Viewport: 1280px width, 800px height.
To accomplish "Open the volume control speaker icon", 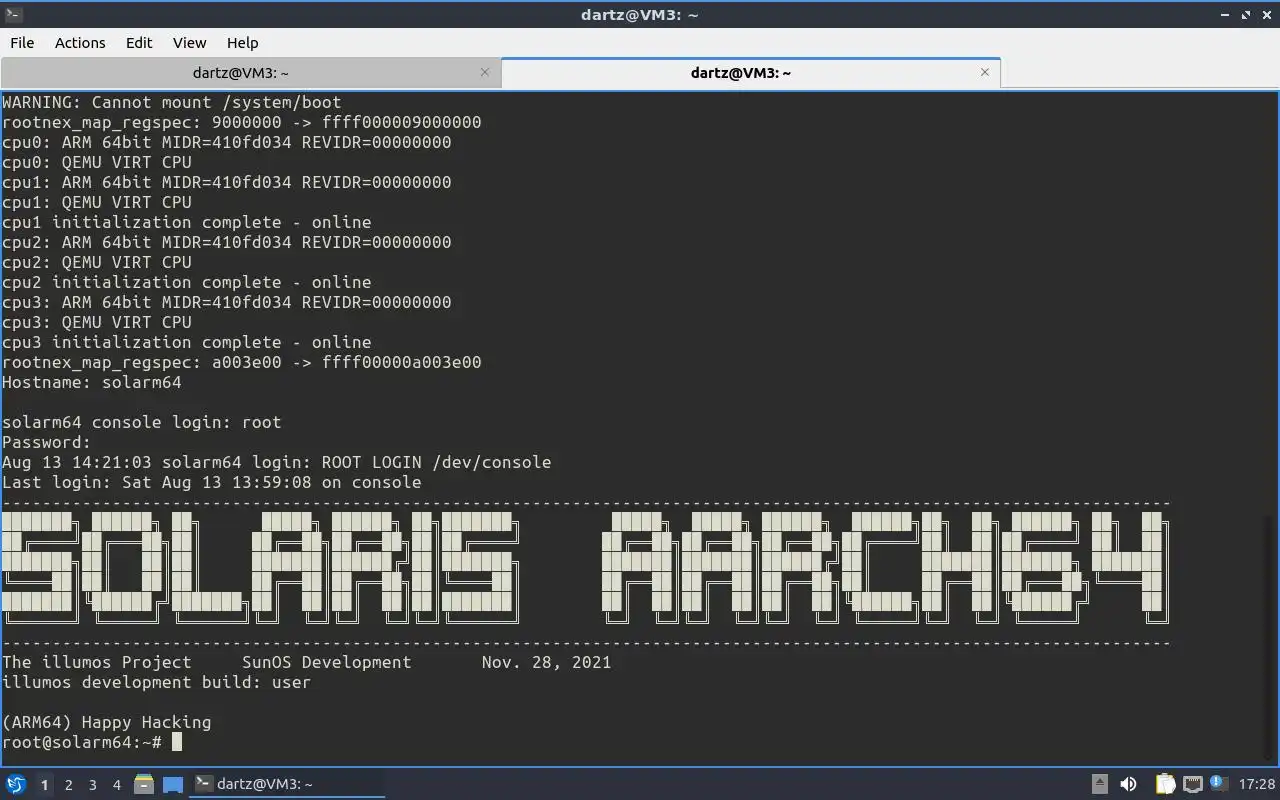I will [1128, 784].
